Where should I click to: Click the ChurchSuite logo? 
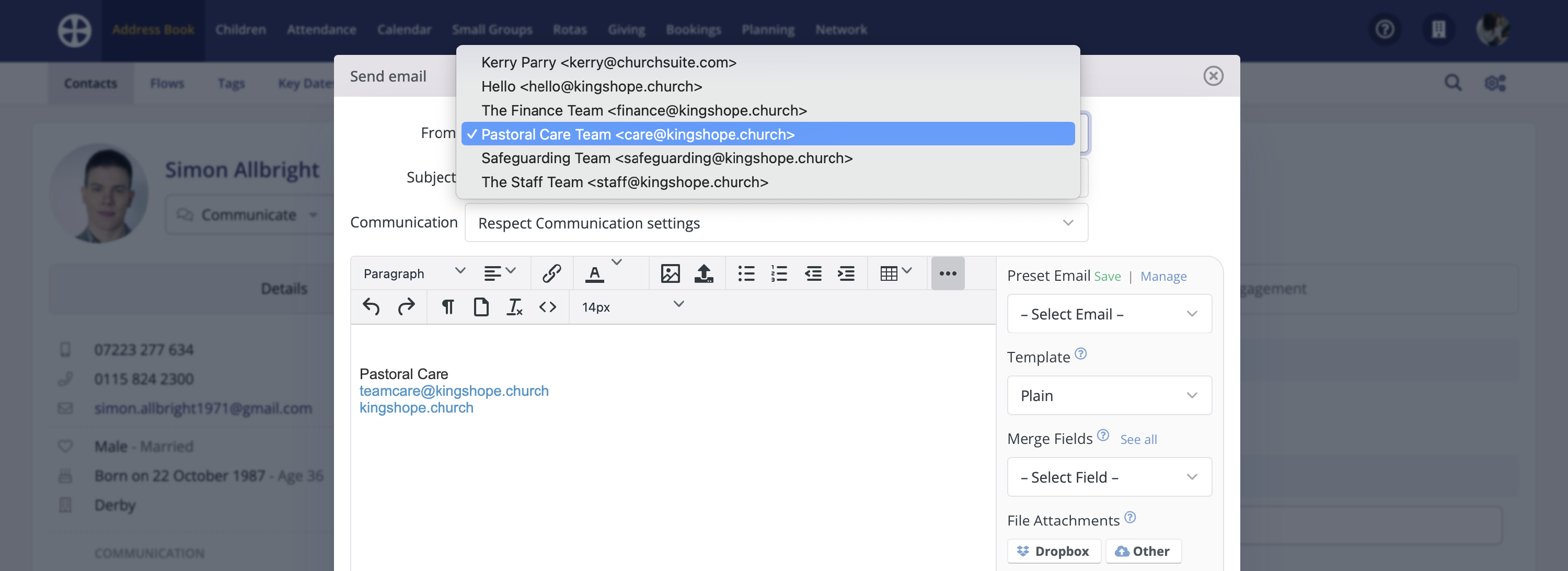pyautogui.click(x=74, y=30)
